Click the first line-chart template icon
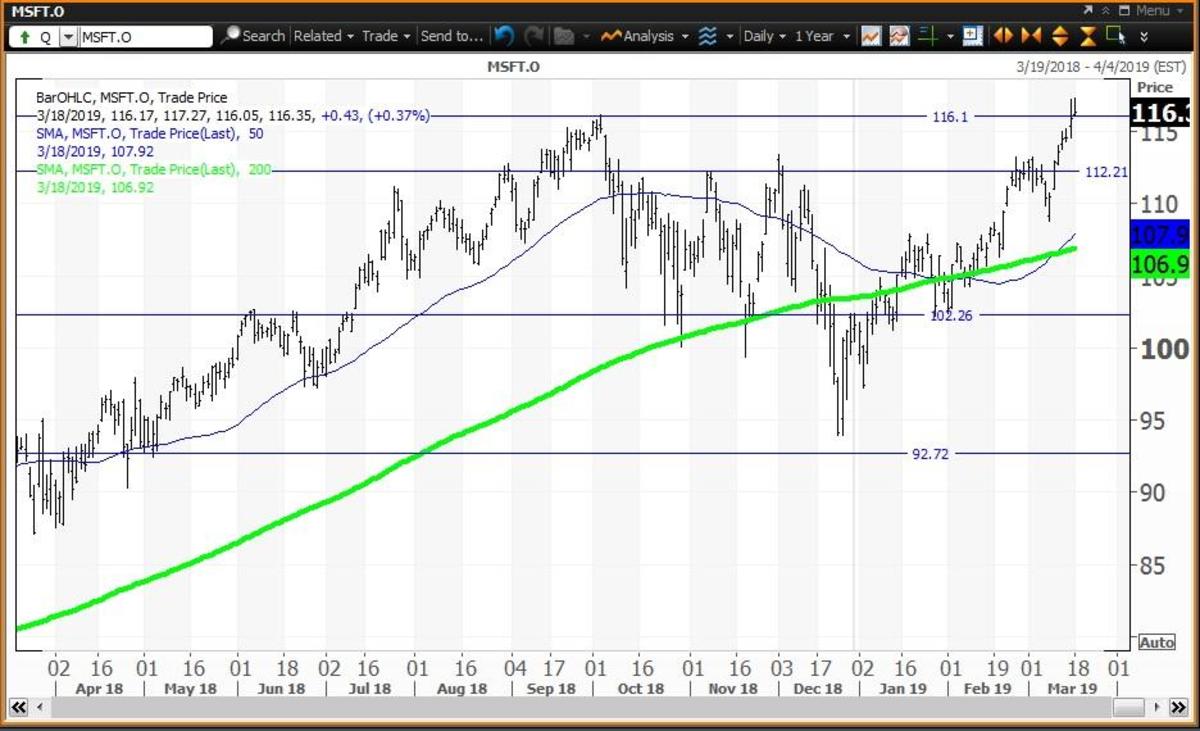This screenshot has width=1200, height=731. click(871, 36)
